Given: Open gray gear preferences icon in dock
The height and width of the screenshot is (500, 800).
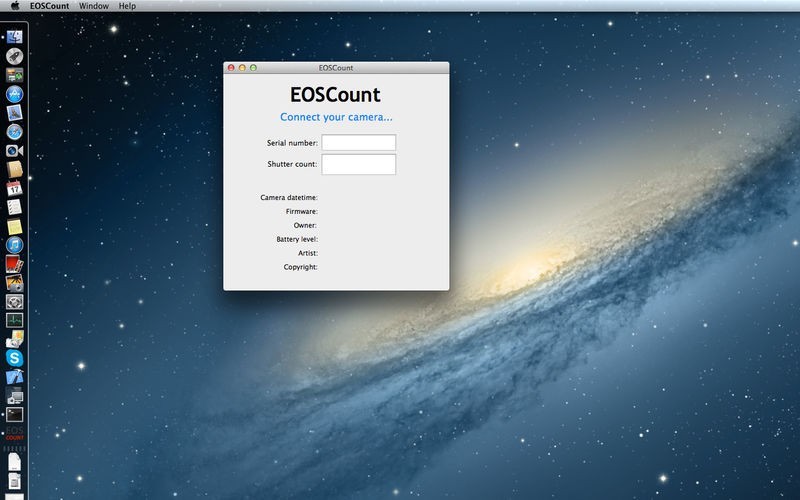Looking at the screenshot, I should pos(14,302).
